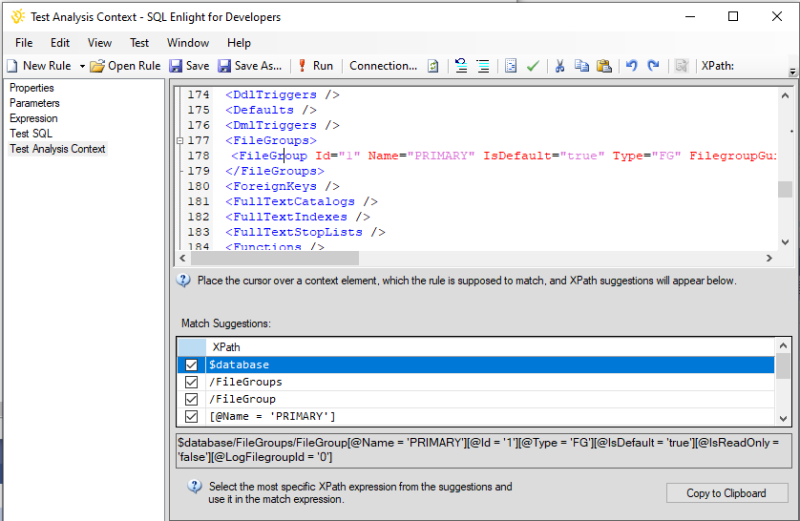This screenshot has width=800, height=521.
Task: Open the New Rule dropdown arrow
Action: (82, 66)
